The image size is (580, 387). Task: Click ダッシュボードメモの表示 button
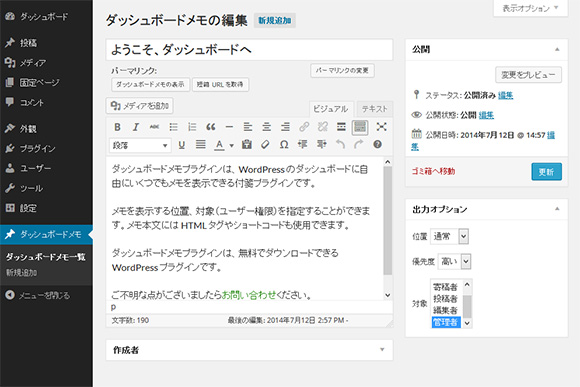[x=150, y=84]
